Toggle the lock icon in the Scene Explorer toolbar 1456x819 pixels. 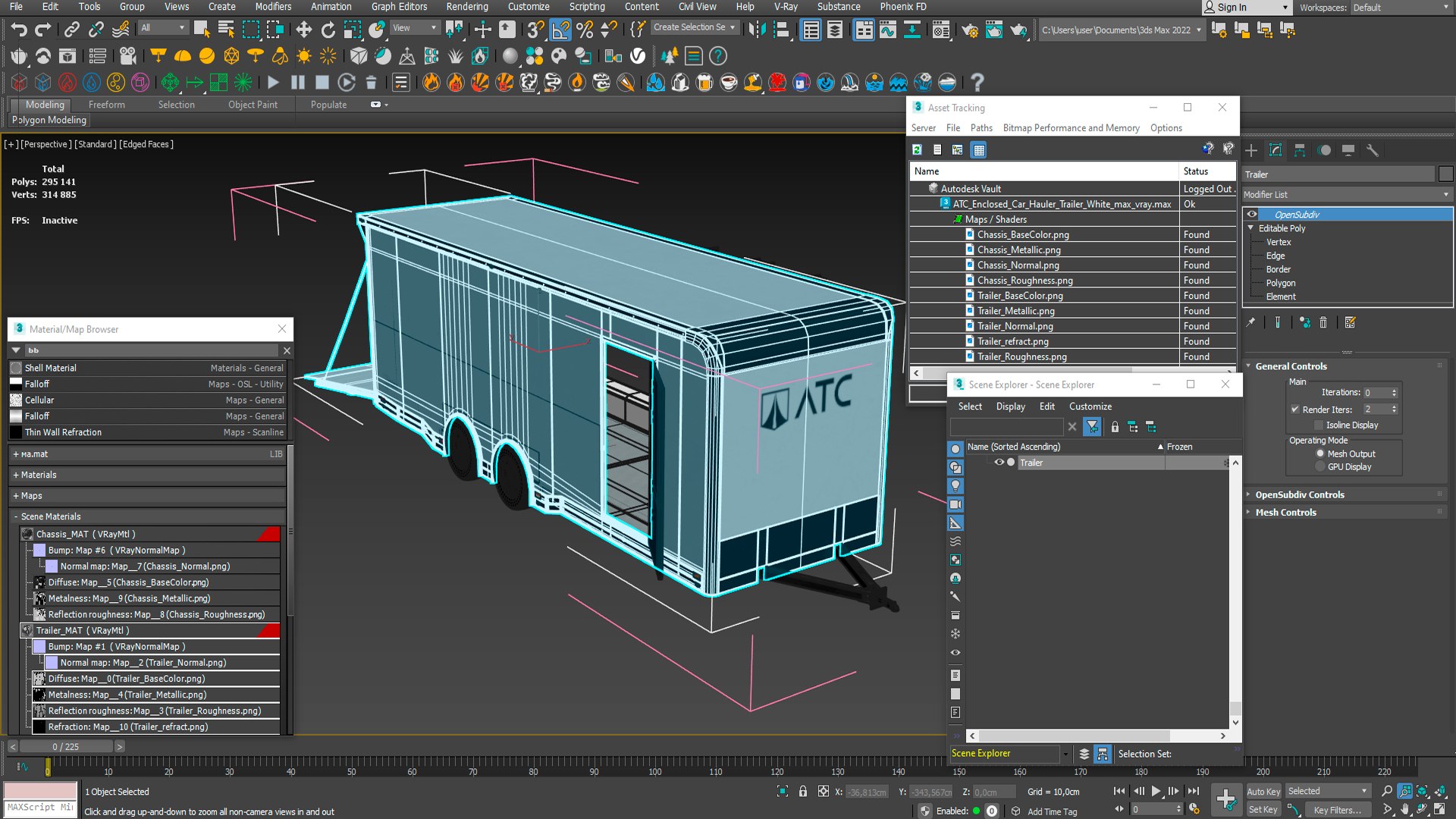tap(1115, 427)
